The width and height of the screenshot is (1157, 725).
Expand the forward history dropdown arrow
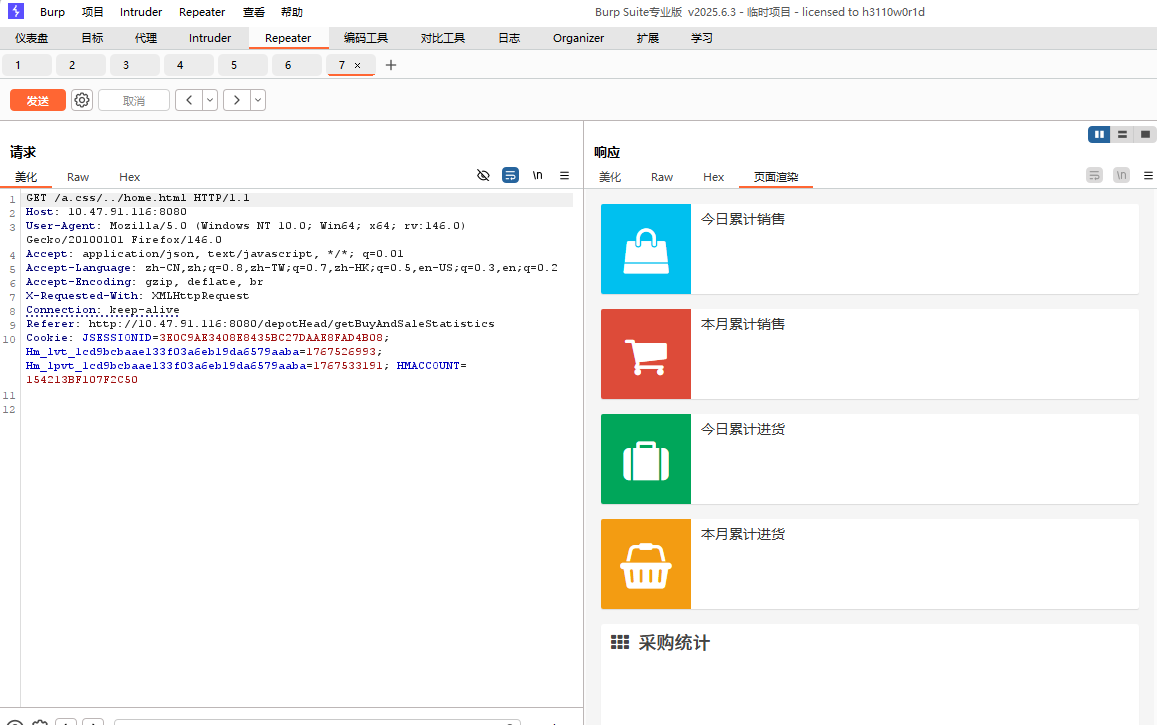[258, 100]
